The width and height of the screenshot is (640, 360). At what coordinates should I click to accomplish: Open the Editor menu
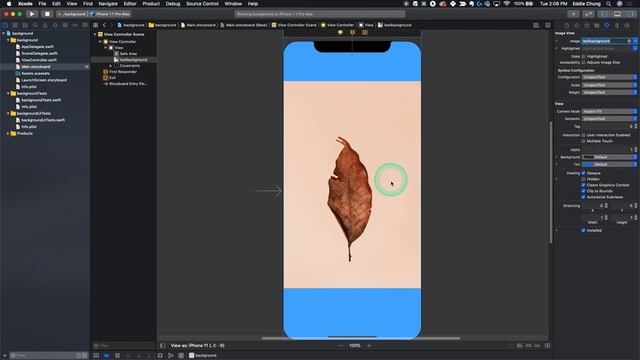(x=130, y=4)
